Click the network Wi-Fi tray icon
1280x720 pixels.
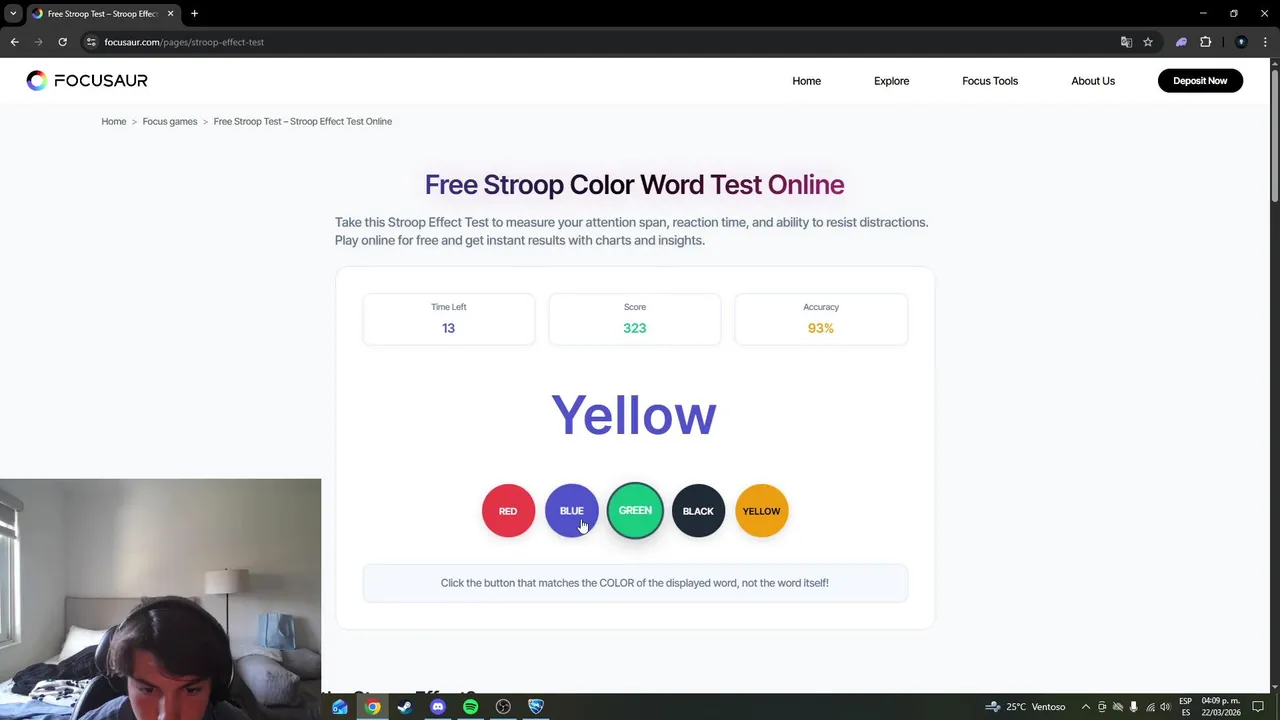(1149, 707)
